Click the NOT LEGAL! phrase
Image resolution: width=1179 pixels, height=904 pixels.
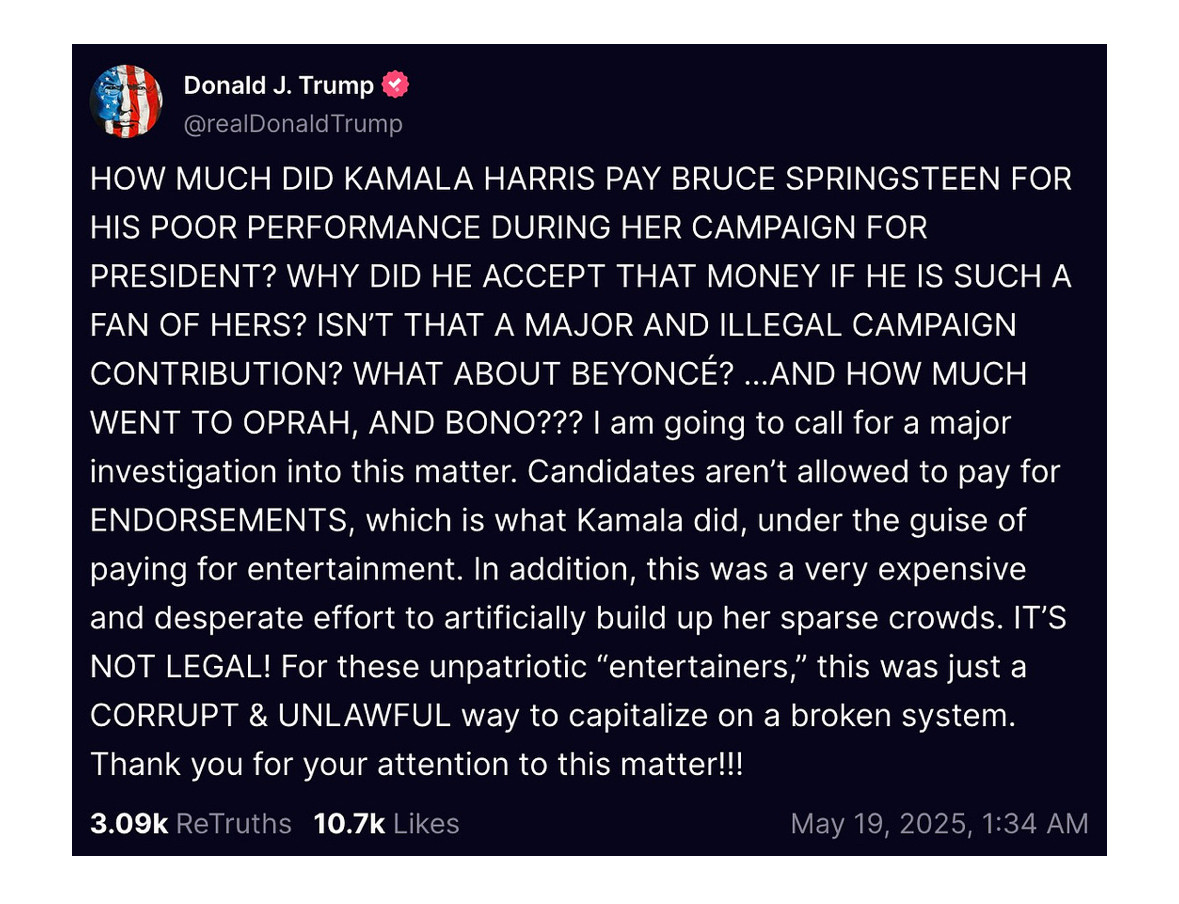[x=180, y=666]
